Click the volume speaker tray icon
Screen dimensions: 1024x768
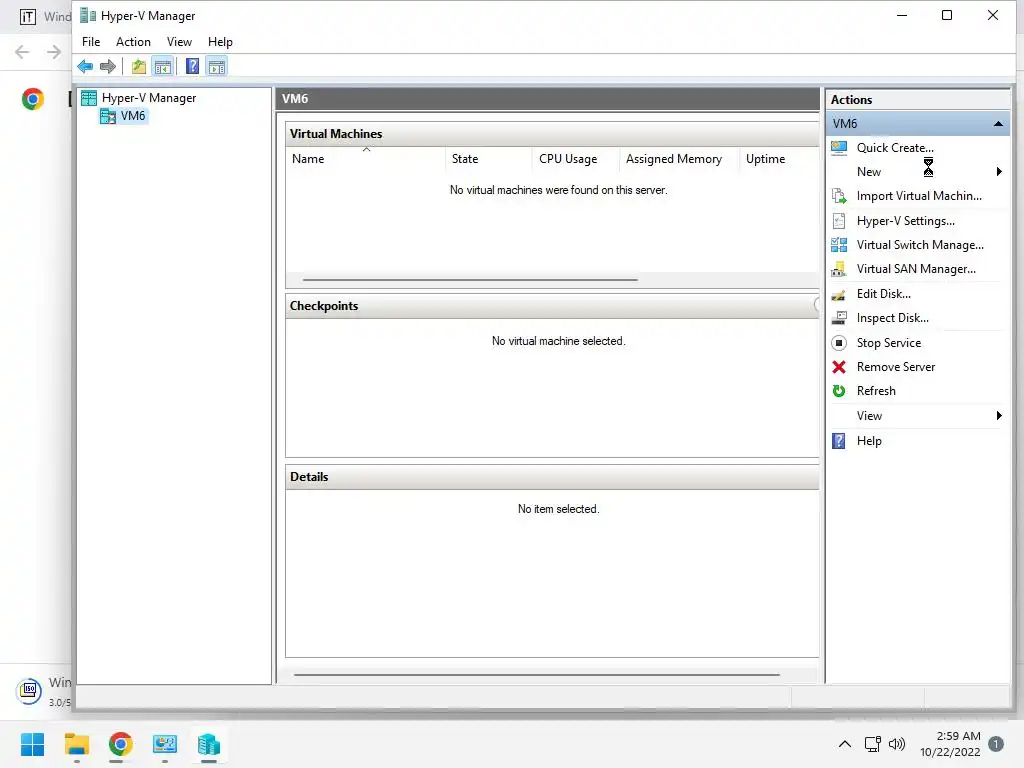[x=897, y=744]
